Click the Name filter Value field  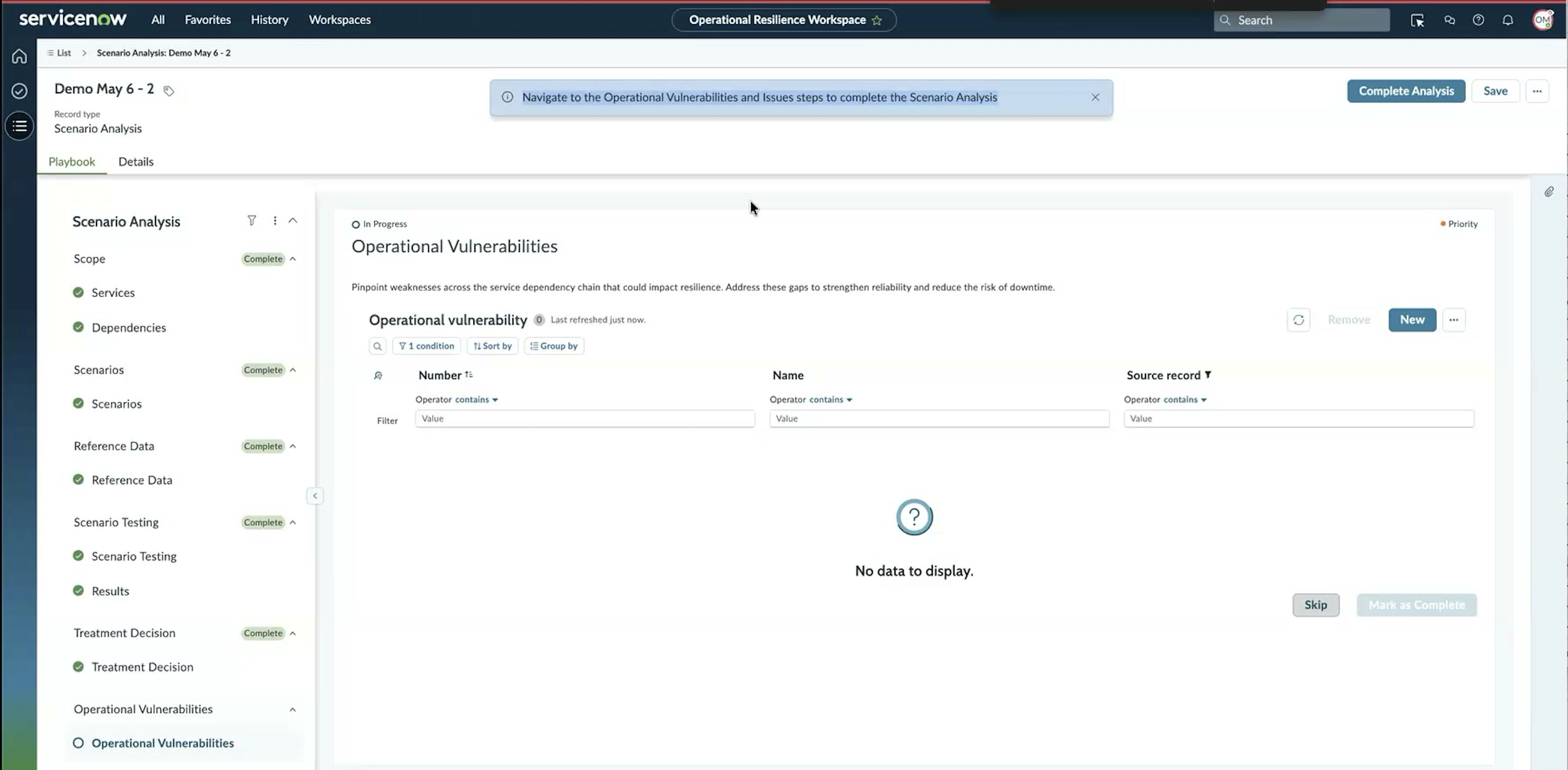[939, 418]
